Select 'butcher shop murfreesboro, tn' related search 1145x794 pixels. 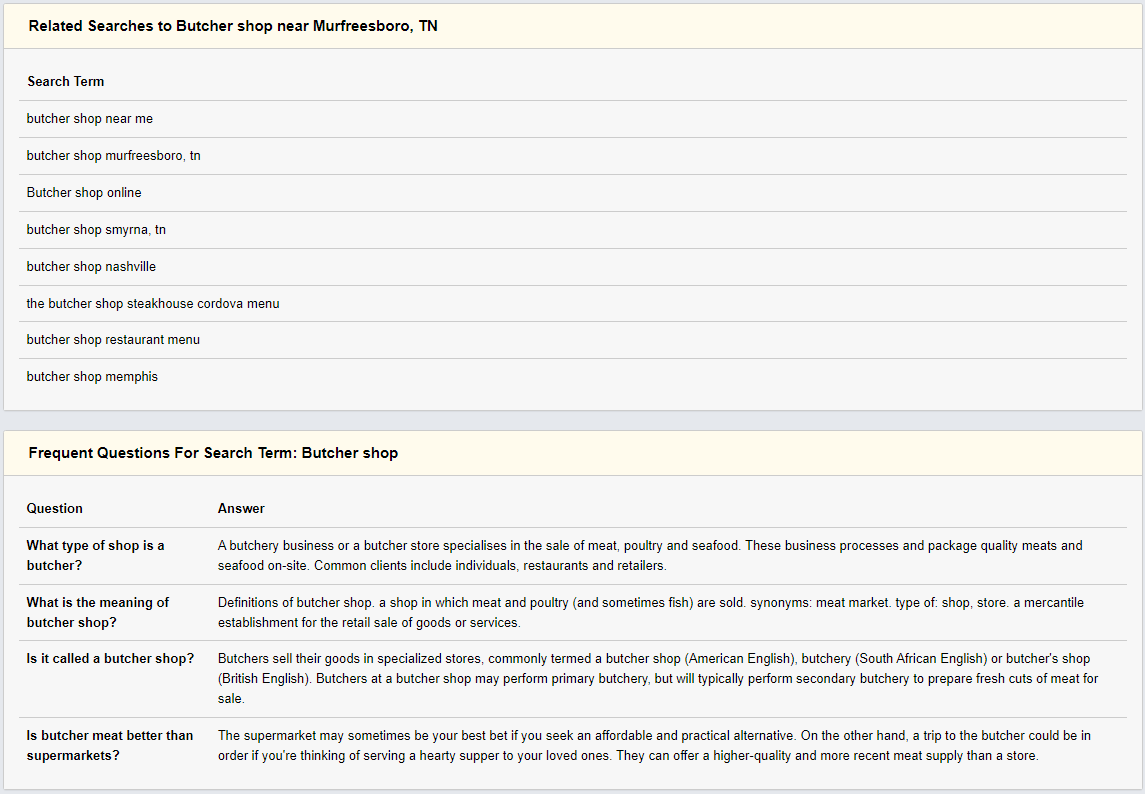(x=113, y=156)
